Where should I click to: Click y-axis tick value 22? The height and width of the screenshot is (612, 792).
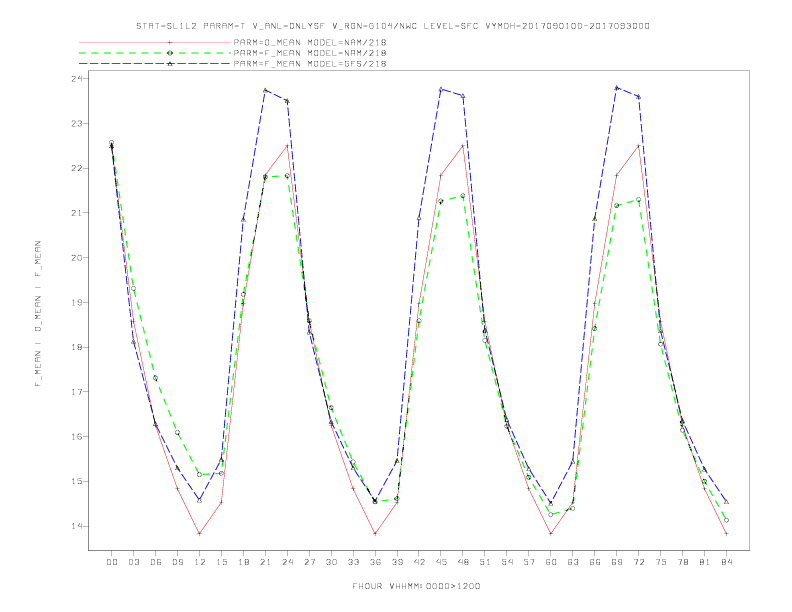coord(77,168)
